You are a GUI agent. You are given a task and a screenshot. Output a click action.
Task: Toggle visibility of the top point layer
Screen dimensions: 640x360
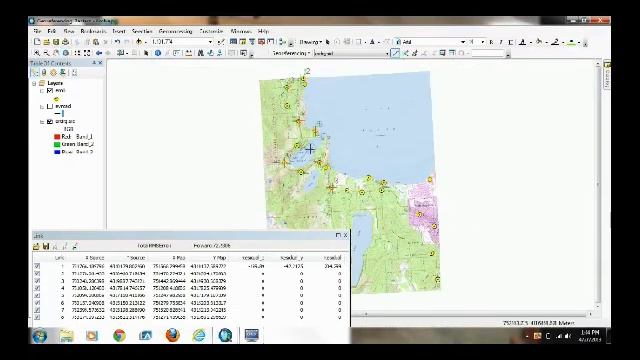pos(50,91)
